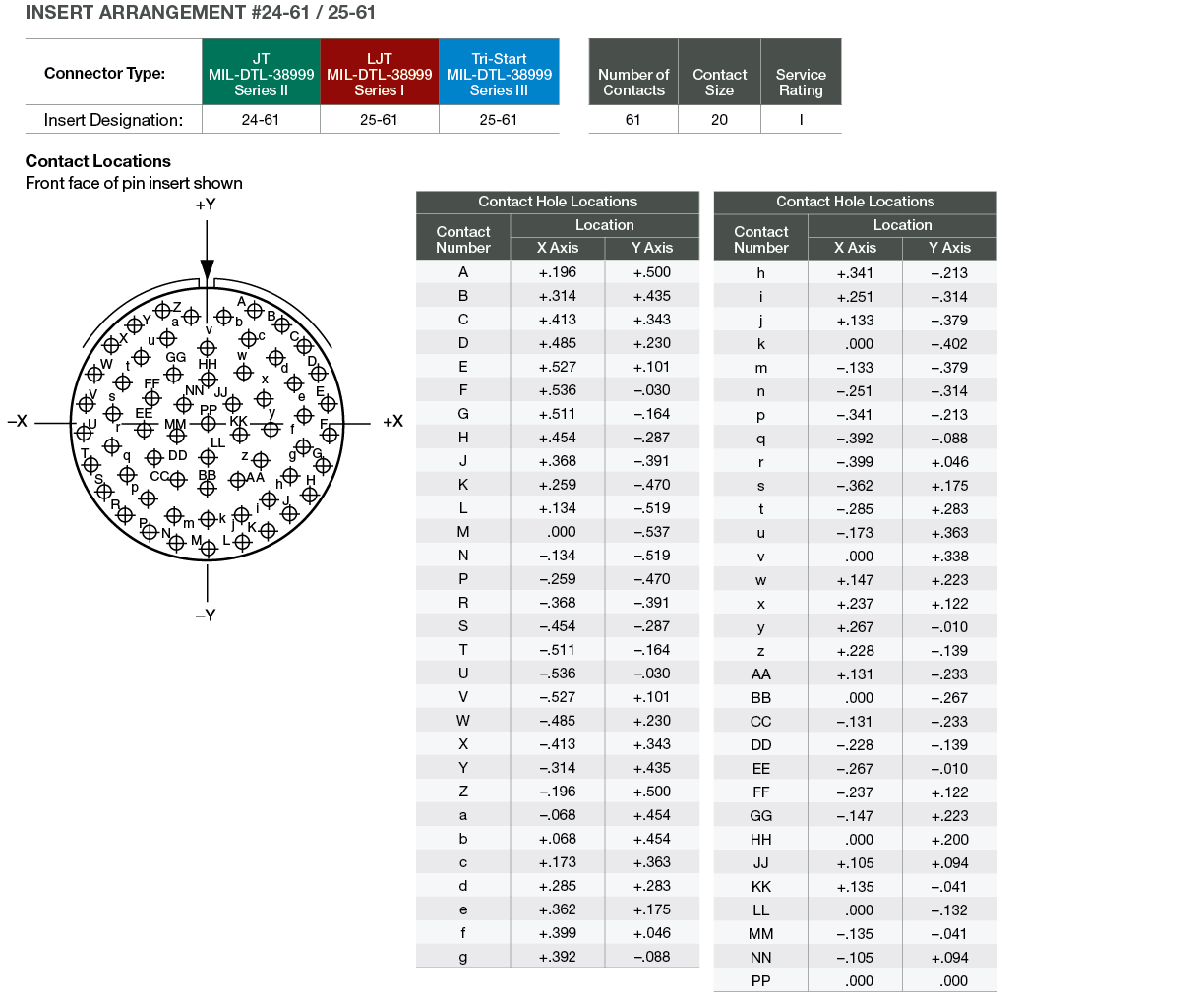
Task: Click the +Y axis label on the diagram
Action: click(205, 205)
